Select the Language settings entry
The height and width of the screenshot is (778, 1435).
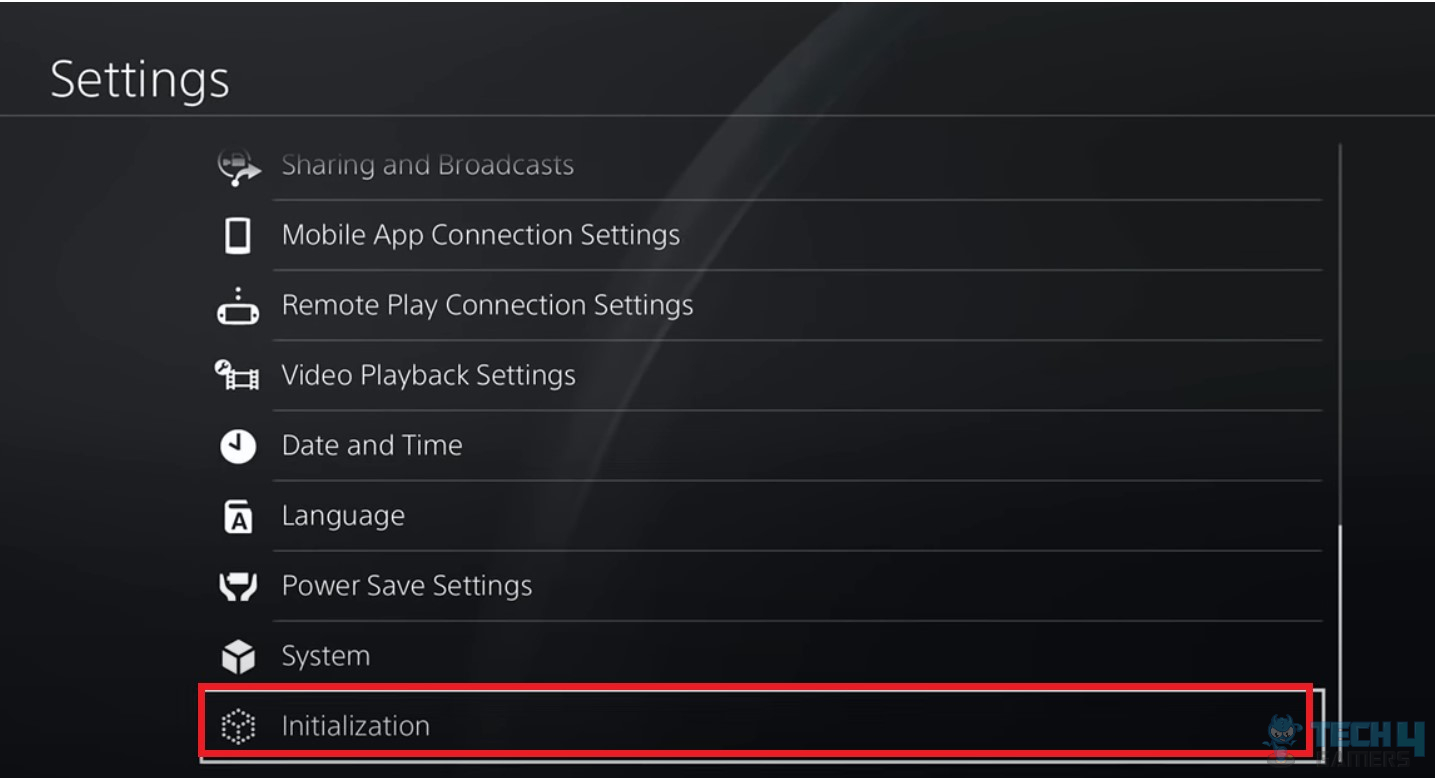click(344, 514)
